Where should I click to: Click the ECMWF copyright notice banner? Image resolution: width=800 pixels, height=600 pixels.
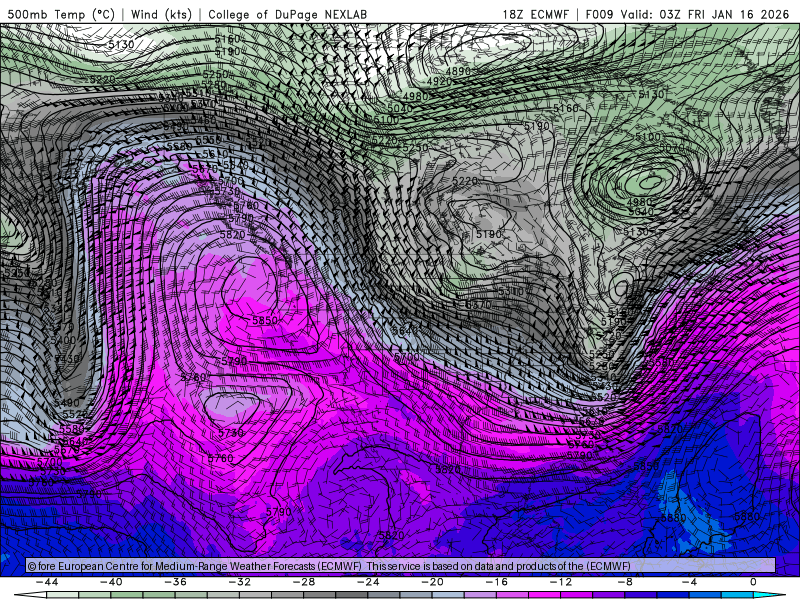pos(401,566)
